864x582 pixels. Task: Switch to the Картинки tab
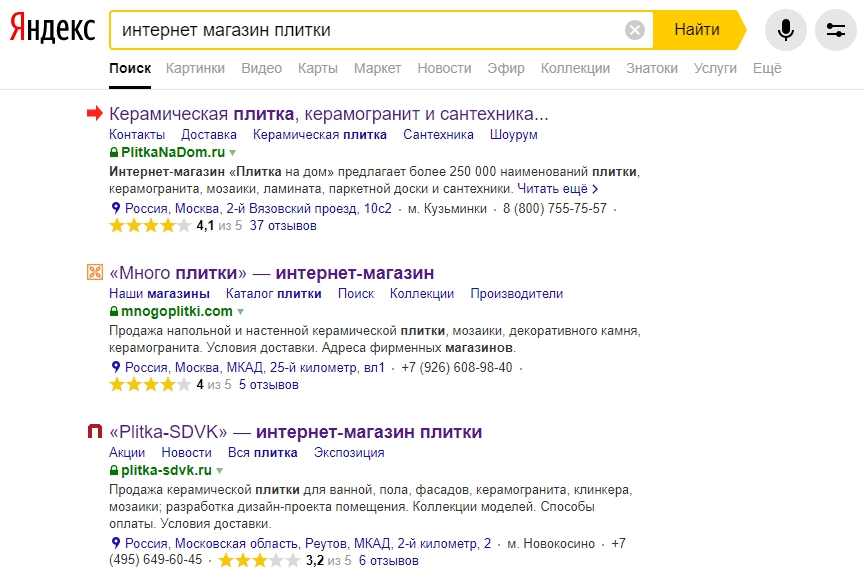click(x=195, y=68)
